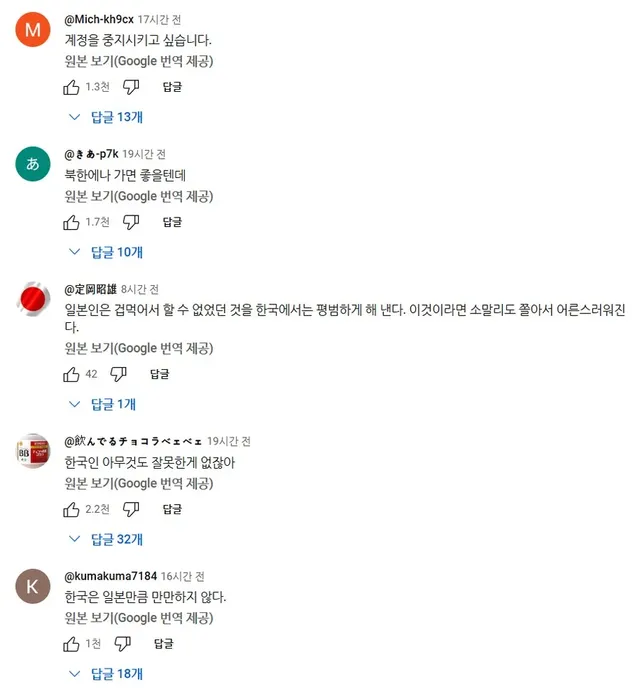Show the 답글 1개 reply thread
Viewport: 640px width, 697px height.
[104, 404]
